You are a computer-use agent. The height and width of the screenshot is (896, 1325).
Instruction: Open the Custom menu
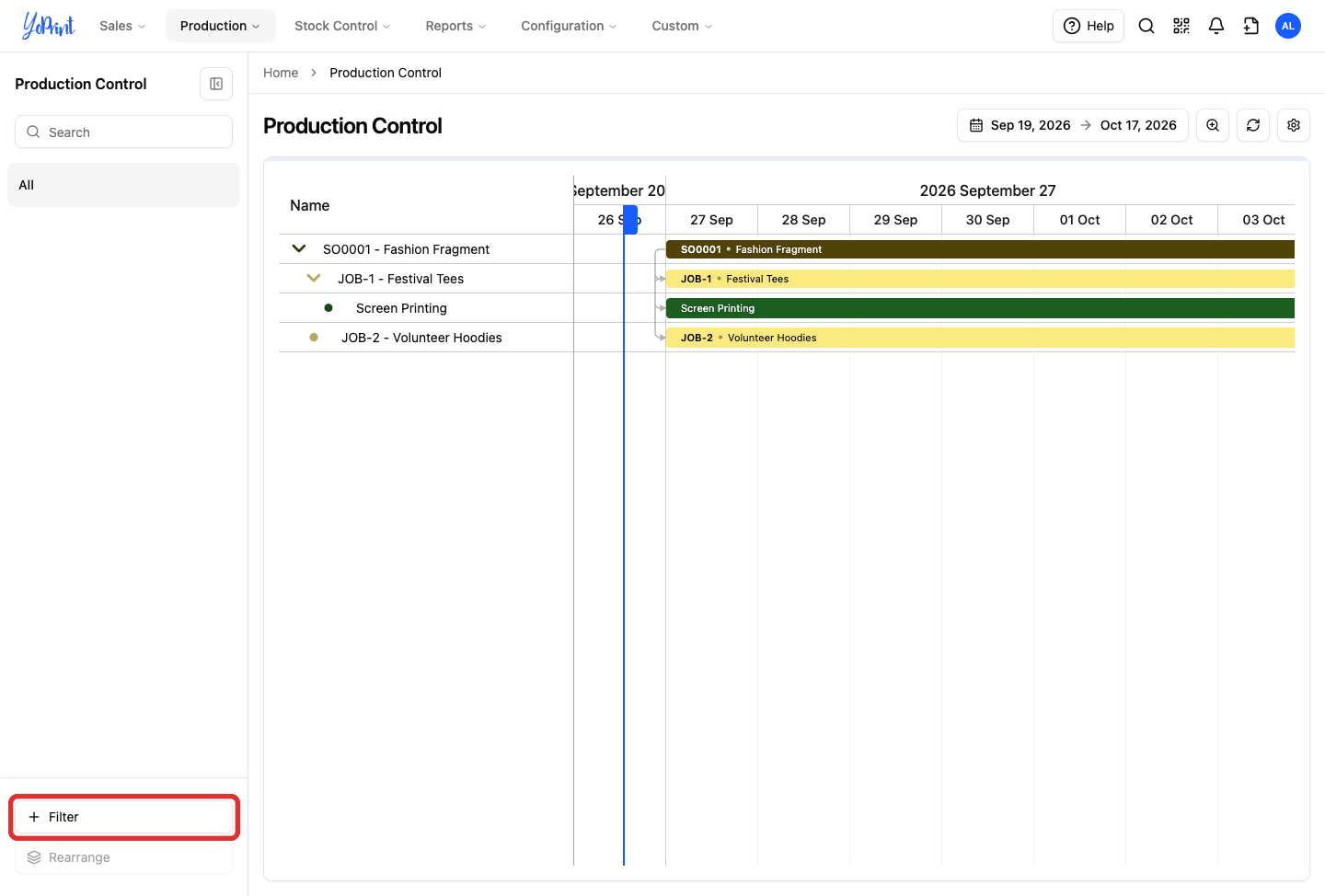tap(682, 26)
